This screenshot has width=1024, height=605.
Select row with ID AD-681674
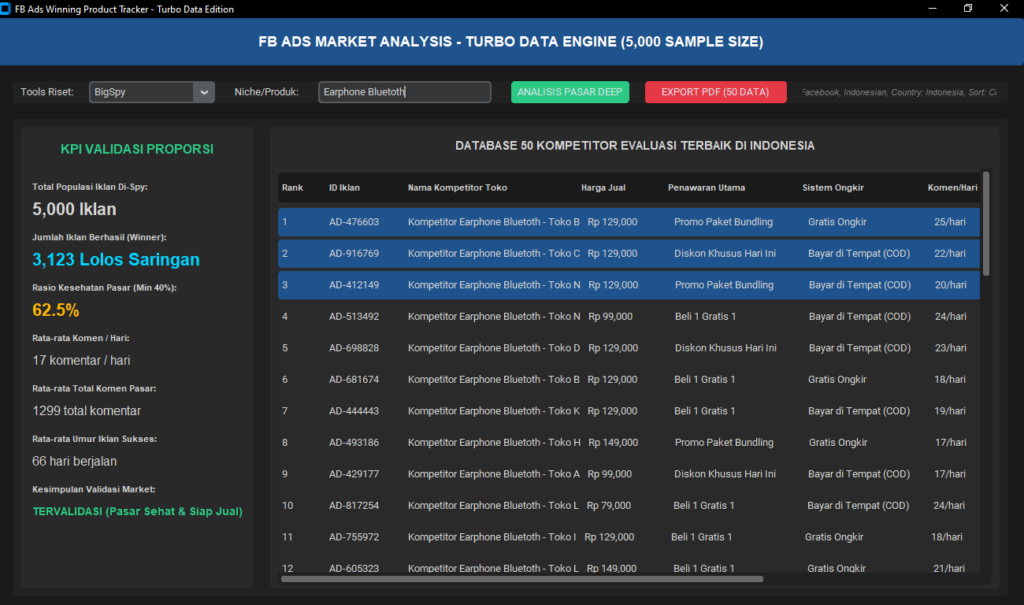click(629, 380)
